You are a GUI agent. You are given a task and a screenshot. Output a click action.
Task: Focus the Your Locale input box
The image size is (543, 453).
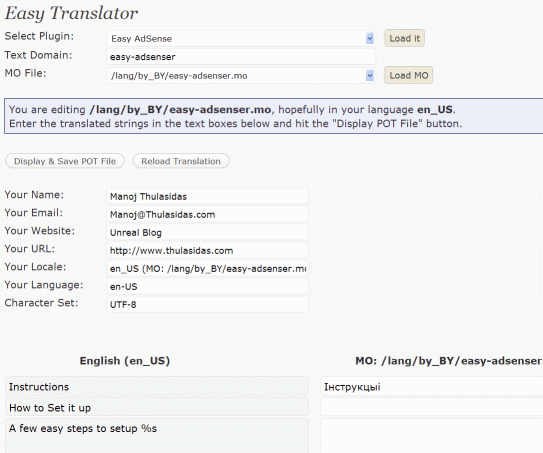[x=207, y=268]
